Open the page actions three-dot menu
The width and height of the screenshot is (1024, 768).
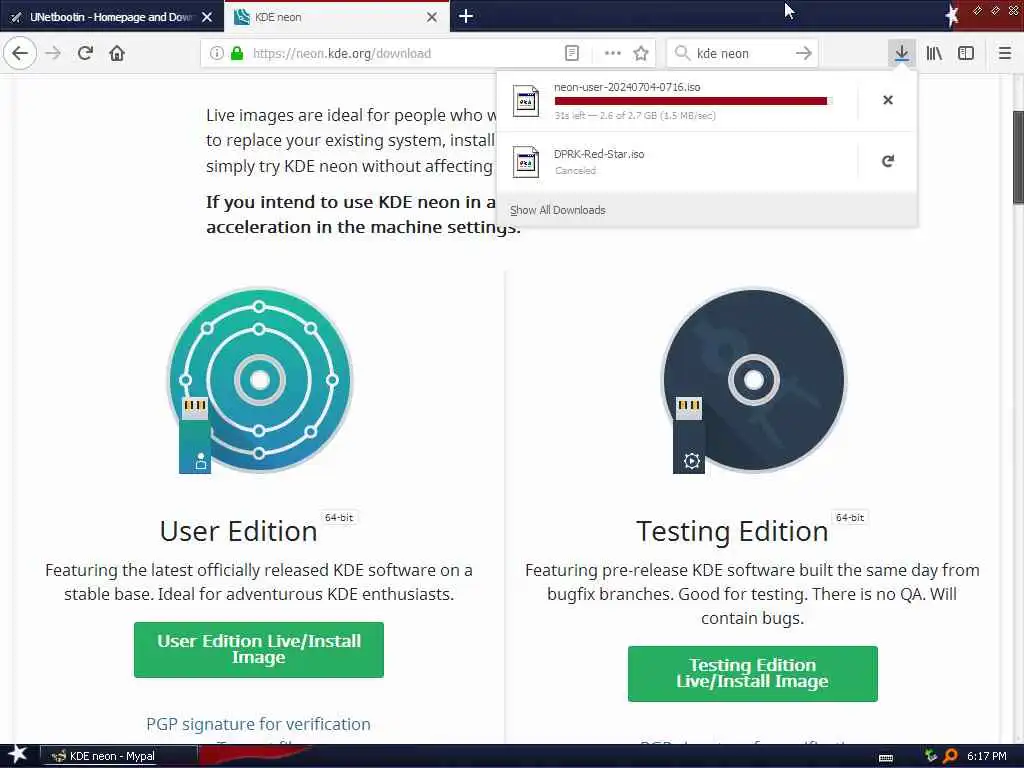613,53
